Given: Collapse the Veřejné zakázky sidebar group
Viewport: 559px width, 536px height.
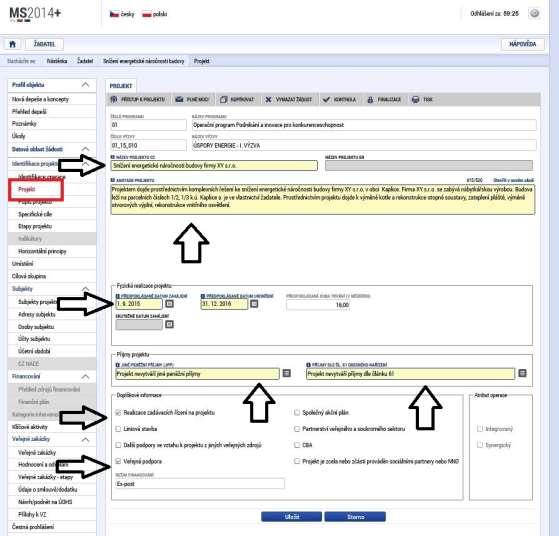Looking at the screenshot, I should (x=85, y=439).
